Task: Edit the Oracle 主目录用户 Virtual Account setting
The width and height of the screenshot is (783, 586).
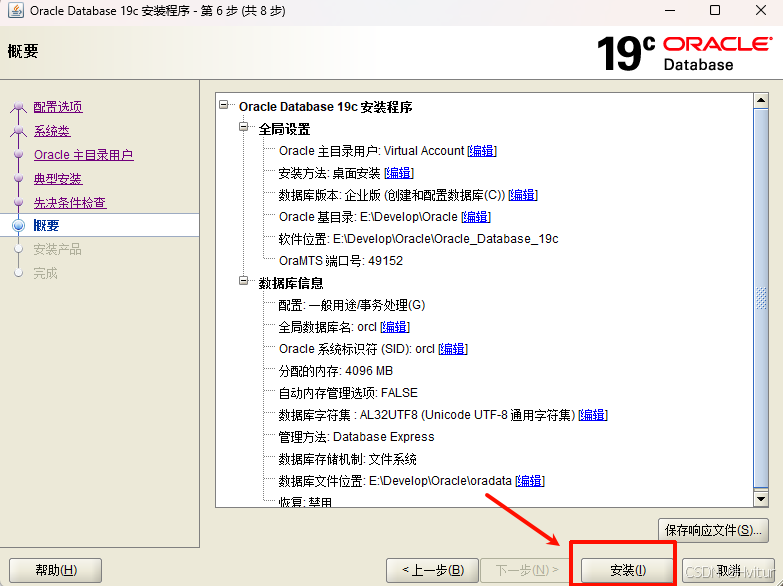Action: point(482,151)
